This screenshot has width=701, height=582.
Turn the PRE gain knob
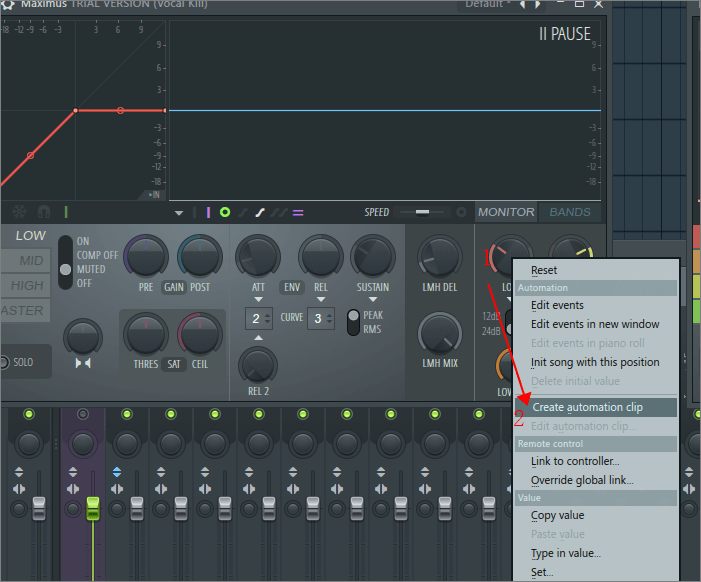click(x=146, y=256)
